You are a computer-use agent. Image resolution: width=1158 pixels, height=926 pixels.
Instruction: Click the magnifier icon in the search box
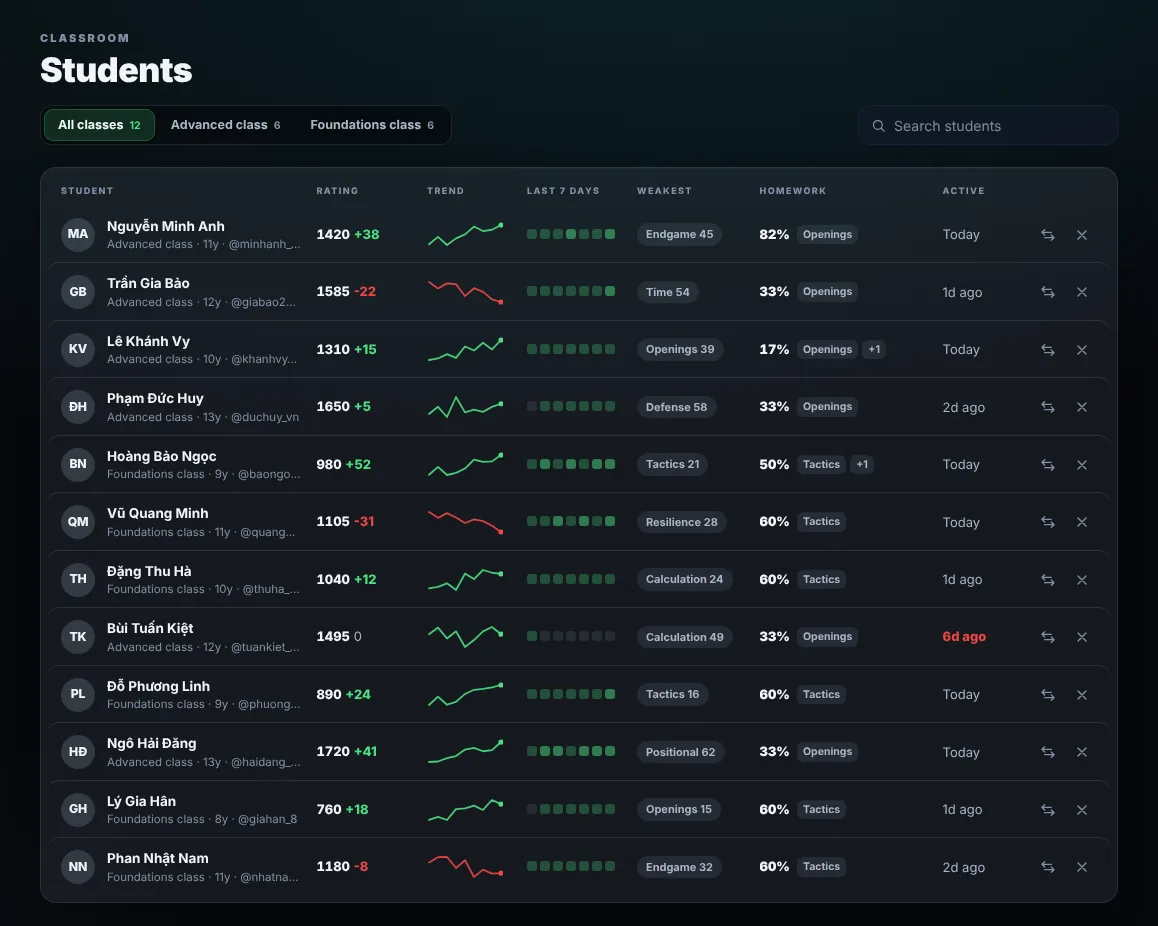(878, 126)
